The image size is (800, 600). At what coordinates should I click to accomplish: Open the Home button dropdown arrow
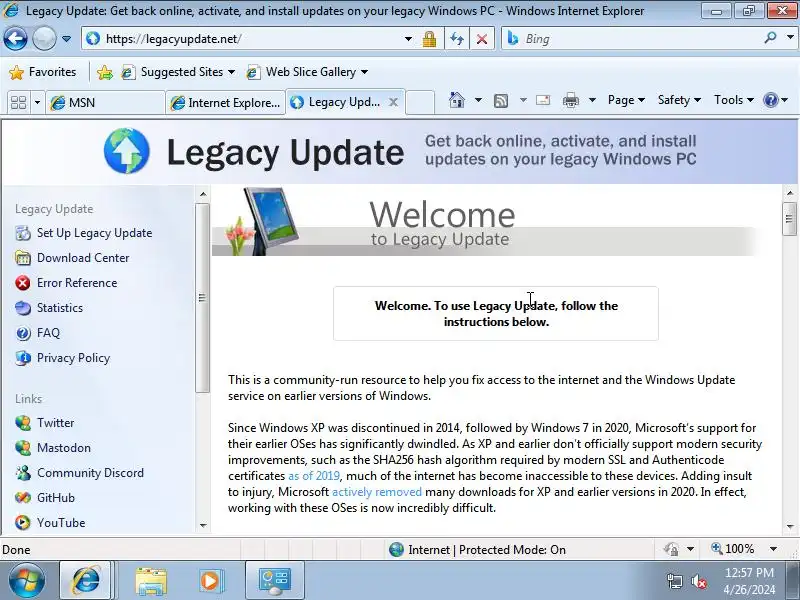pyautogui.click(x=478, y=100)
